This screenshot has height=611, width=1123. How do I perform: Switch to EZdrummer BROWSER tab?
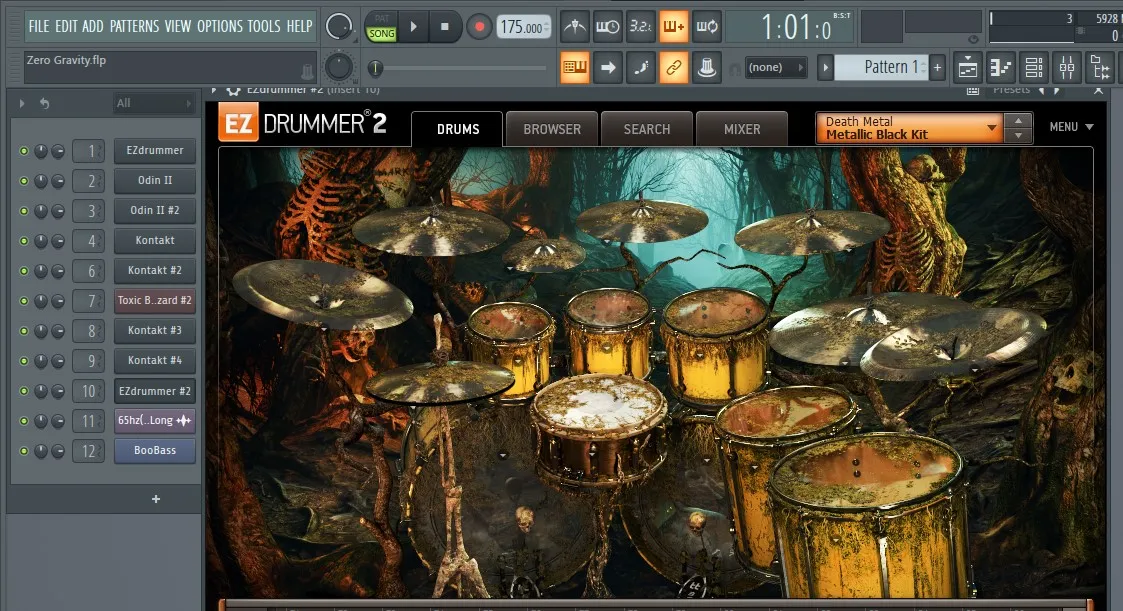551,130
